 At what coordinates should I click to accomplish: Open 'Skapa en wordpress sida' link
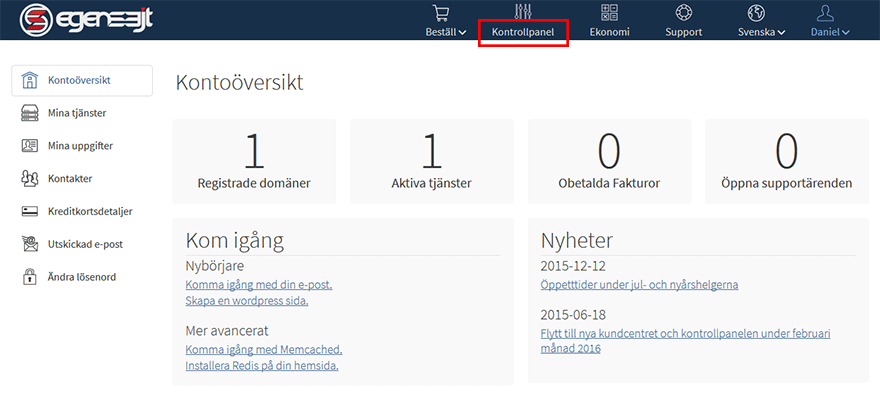point(247,301)
